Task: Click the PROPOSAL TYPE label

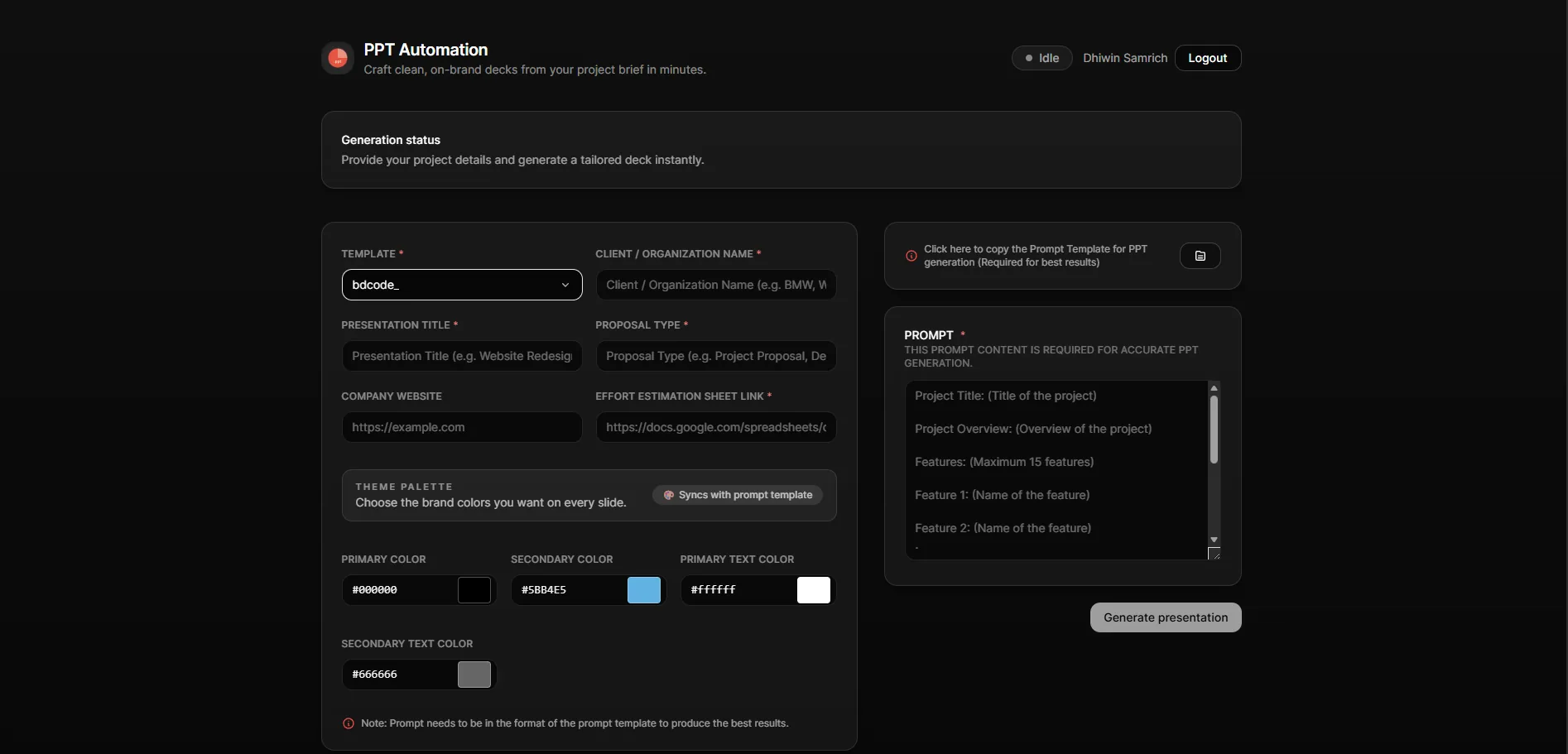Action: point(637,325)
